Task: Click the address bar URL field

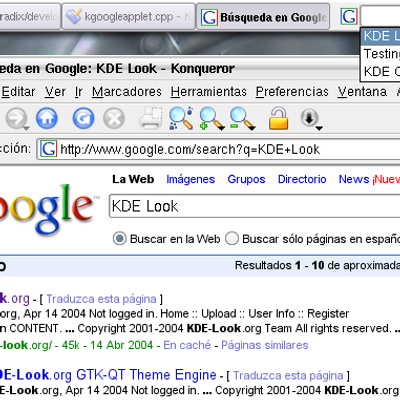Action: click(x=219, y=149)
